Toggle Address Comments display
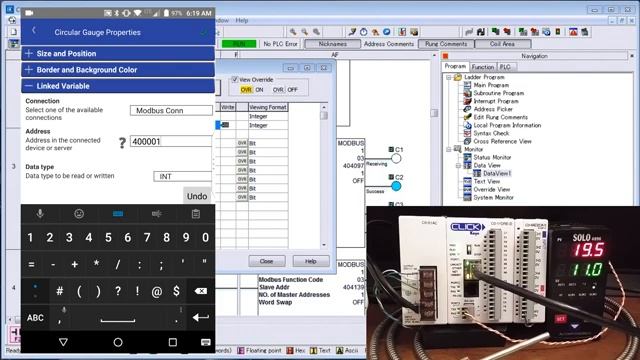 [389, 44]
